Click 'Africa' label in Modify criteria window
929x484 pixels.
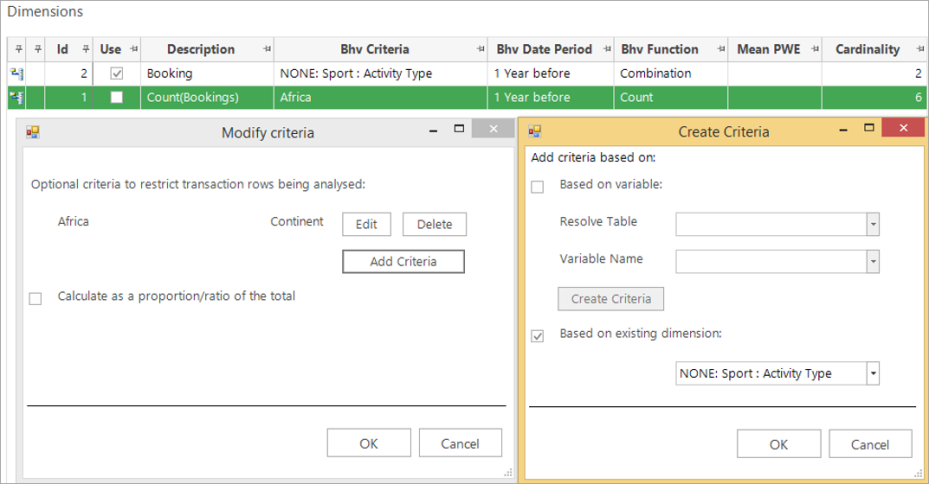tap(73, 222)
